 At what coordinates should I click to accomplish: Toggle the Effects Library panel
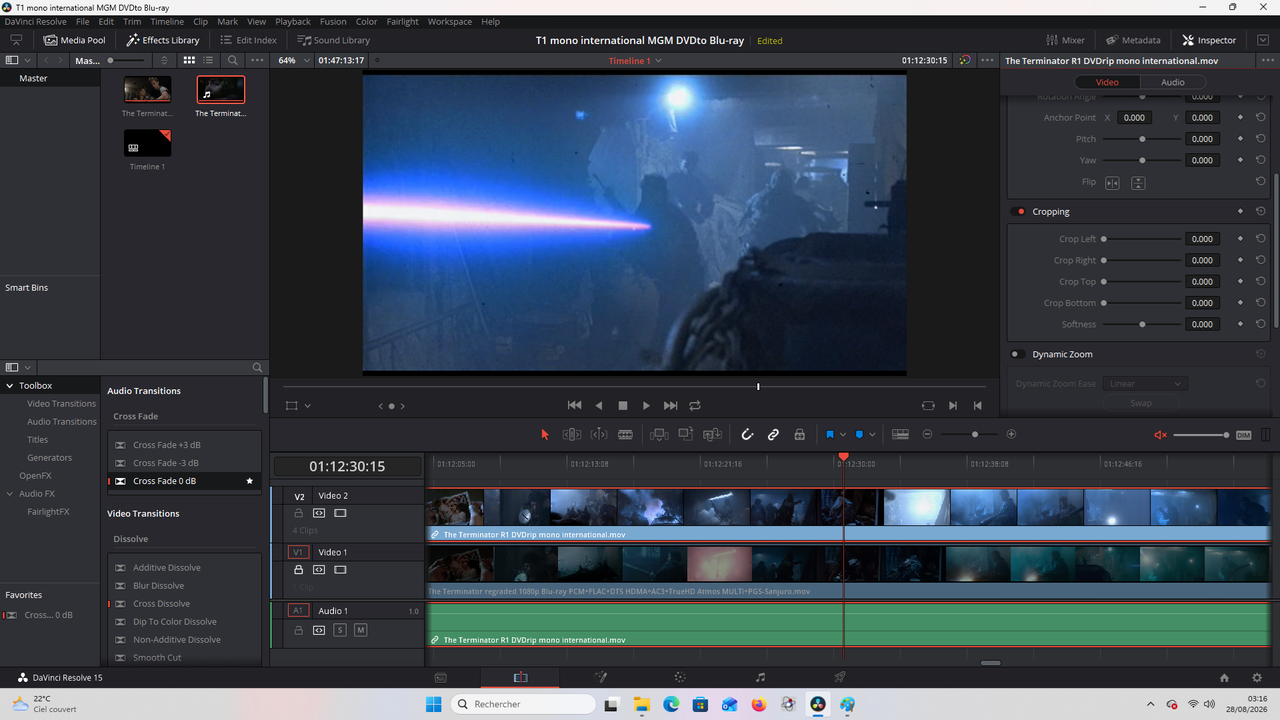point(163,40)
